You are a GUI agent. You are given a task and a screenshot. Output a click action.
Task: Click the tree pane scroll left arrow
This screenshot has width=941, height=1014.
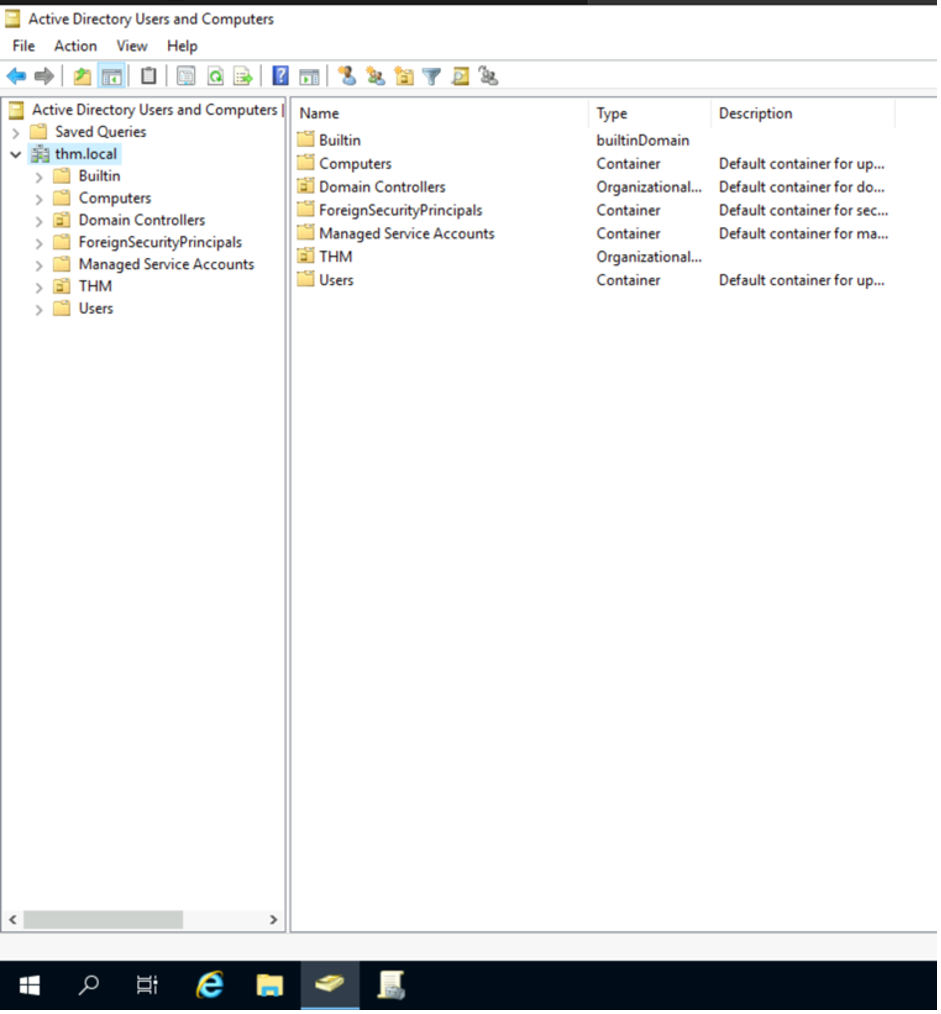[x=12, y=920]
